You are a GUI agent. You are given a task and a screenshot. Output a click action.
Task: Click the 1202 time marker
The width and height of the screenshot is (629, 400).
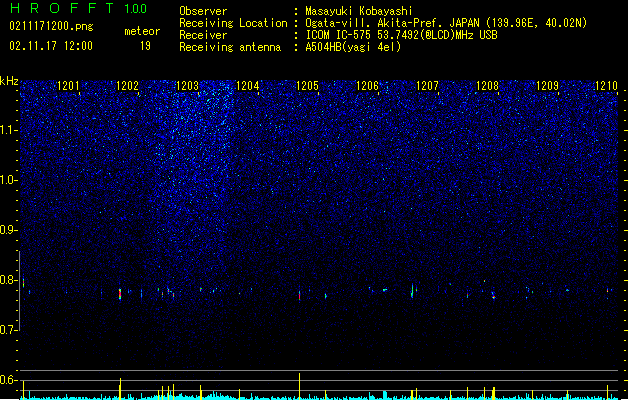(127, 85)
